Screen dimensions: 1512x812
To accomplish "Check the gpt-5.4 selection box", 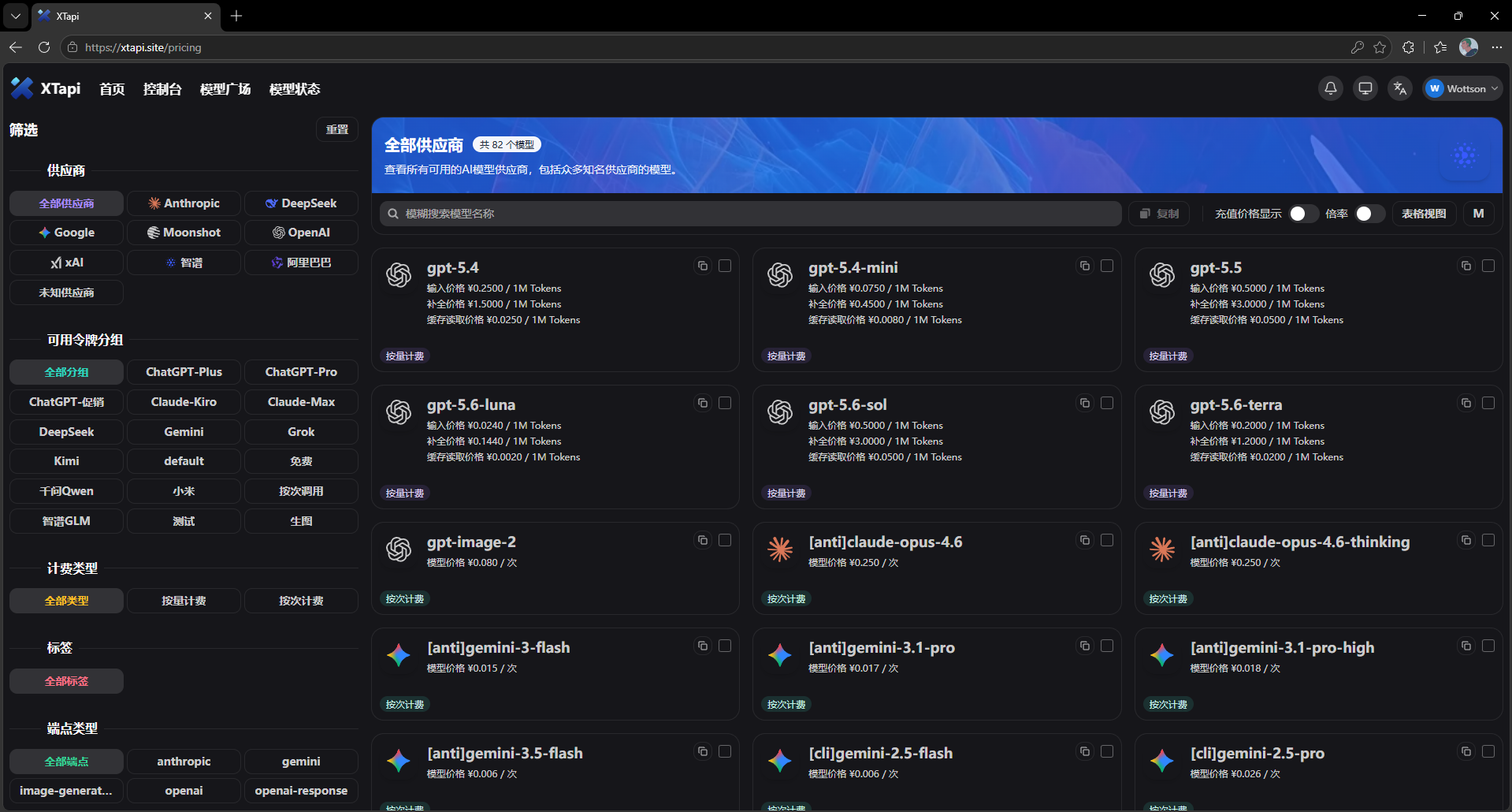I will (725, 266).
